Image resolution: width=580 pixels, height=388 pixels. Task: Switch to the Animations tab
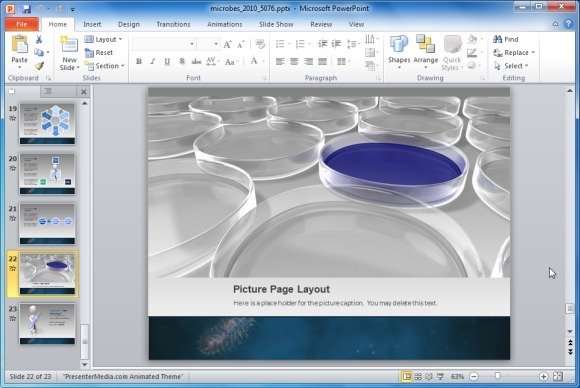pyautogui.click(x=225, y=24)
